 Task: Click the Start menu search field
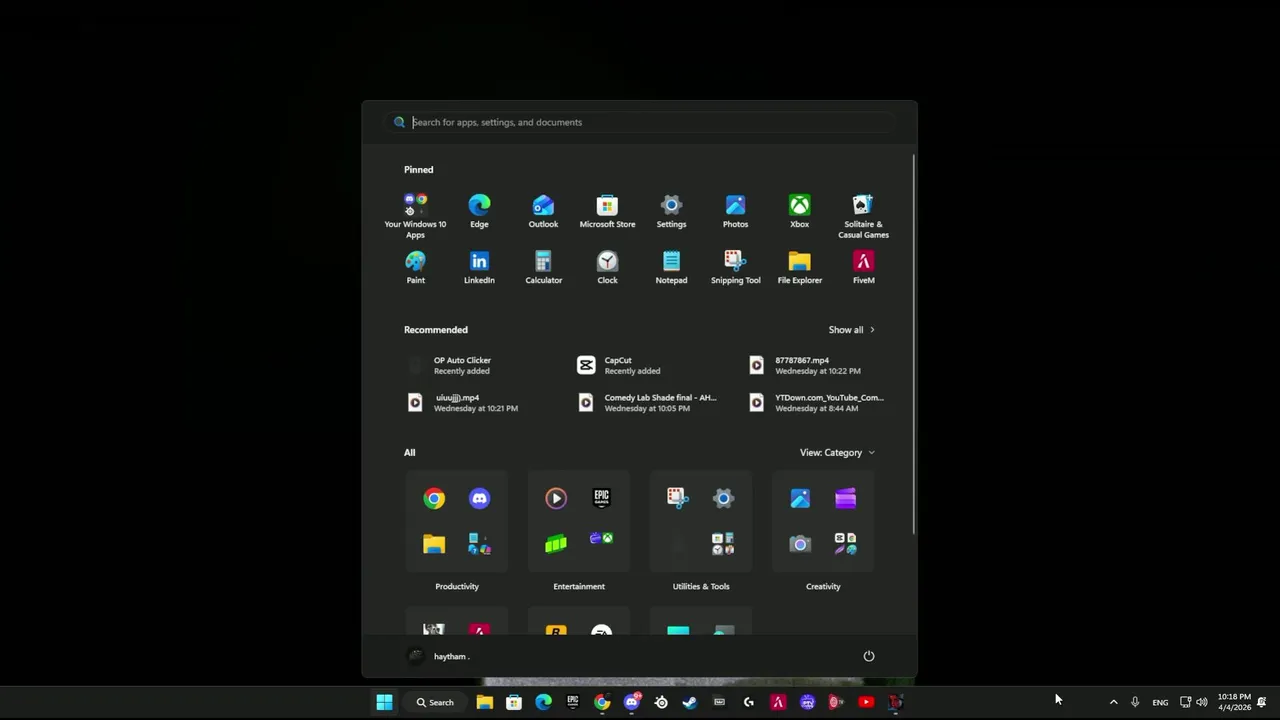click(x=640, y=122)
